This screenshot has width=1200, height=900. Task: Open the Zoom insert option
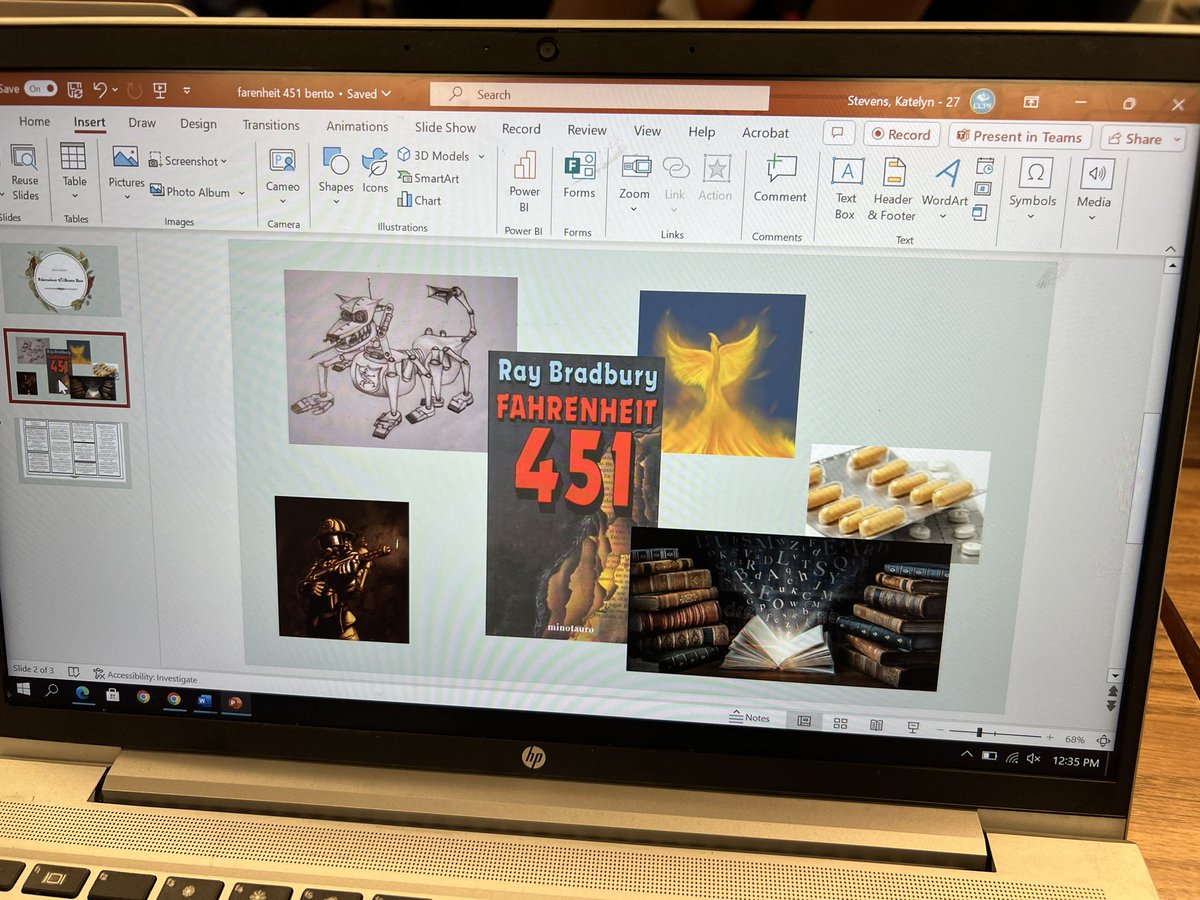pyautogui.click(x=634, y=181)
